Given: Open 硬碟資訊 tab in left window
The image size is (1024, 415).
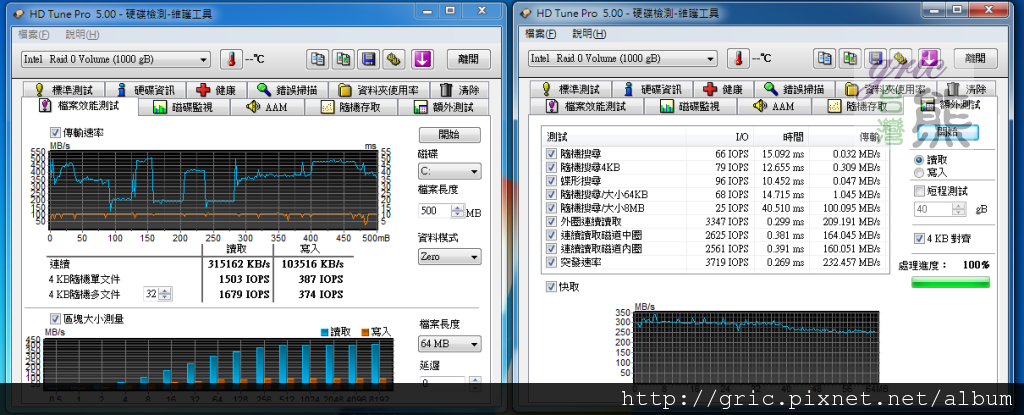Looking at the screenshot, I should (145, 90).
